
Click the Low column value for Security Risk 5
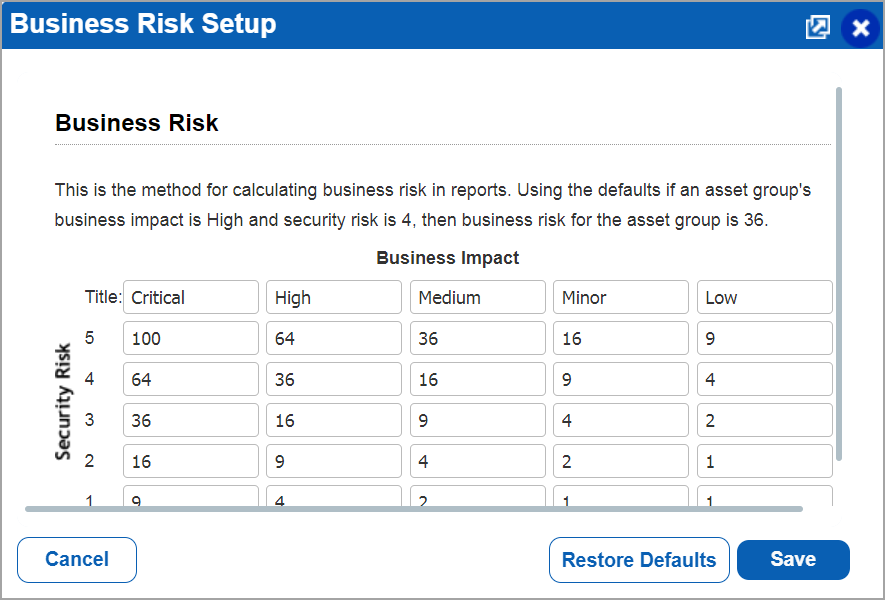[x=764, y=338]
